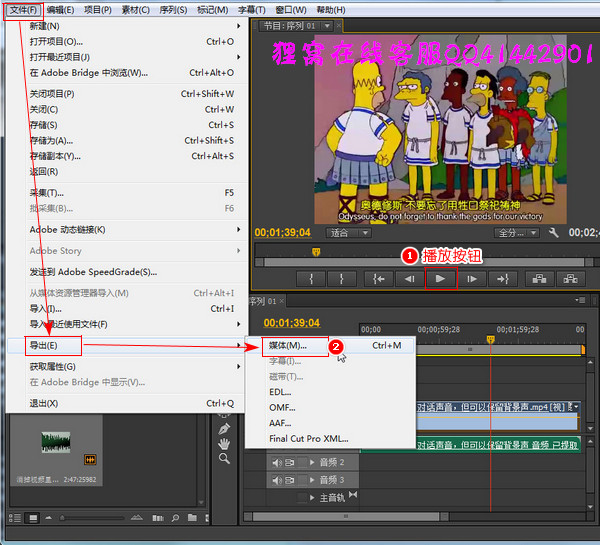This screenshot has width=600, height=545.
Task: Click program monitor playhead marker
Action: [x=316, y=252]
